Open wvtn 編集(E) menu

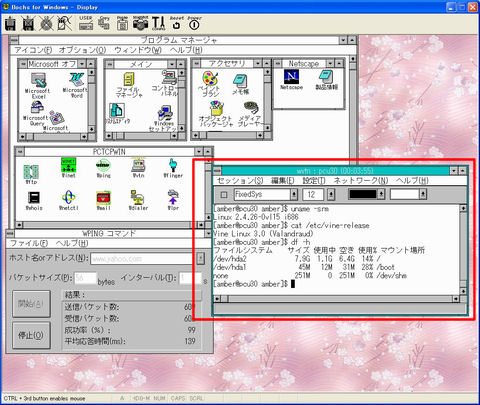tap(283, 181)
